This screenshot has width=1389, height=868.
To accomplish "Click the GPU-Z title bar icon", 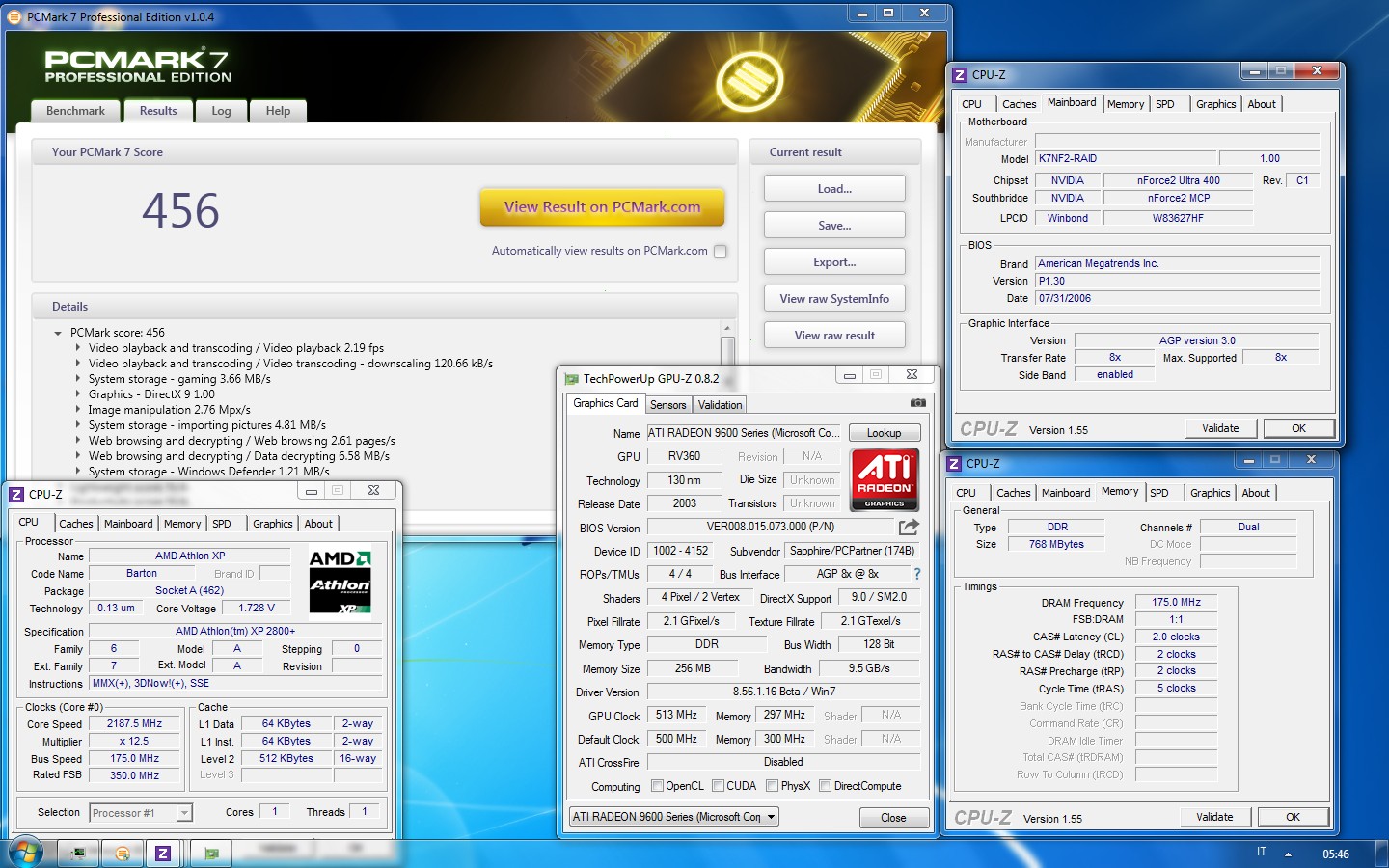I will (x=571, y=379).
